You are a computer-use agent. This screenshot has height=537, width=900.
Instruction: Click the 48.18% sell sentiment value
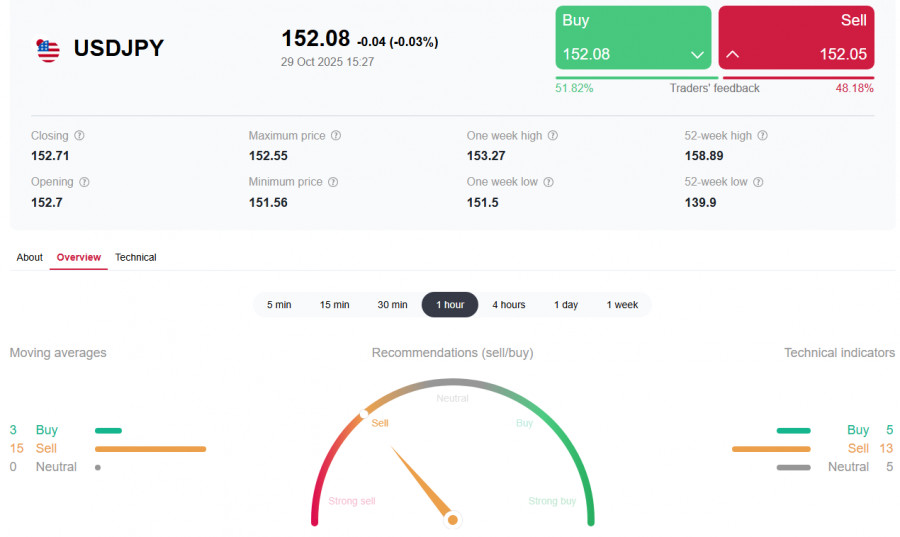click(855, 88)
